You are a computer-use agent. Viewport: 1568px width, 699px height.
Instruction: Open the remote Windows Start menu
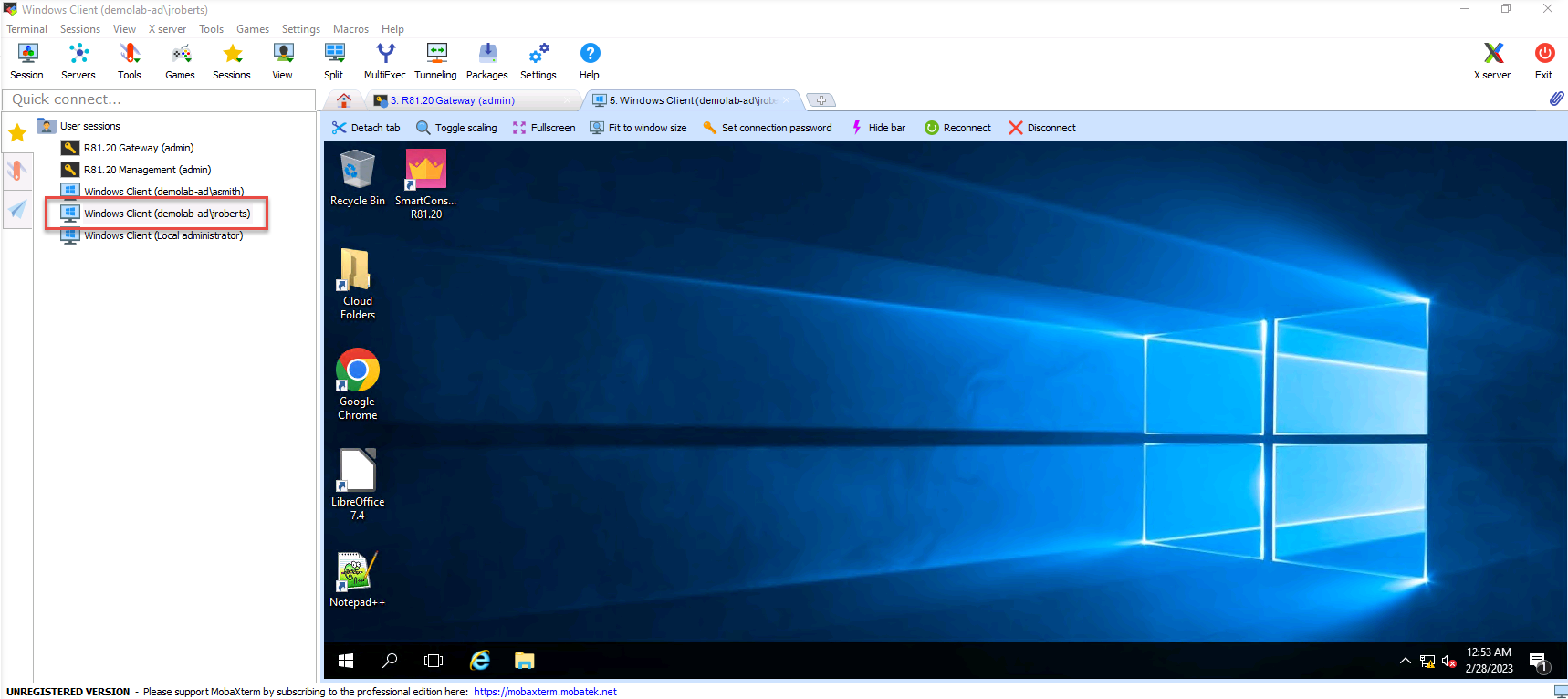[346, 661]
